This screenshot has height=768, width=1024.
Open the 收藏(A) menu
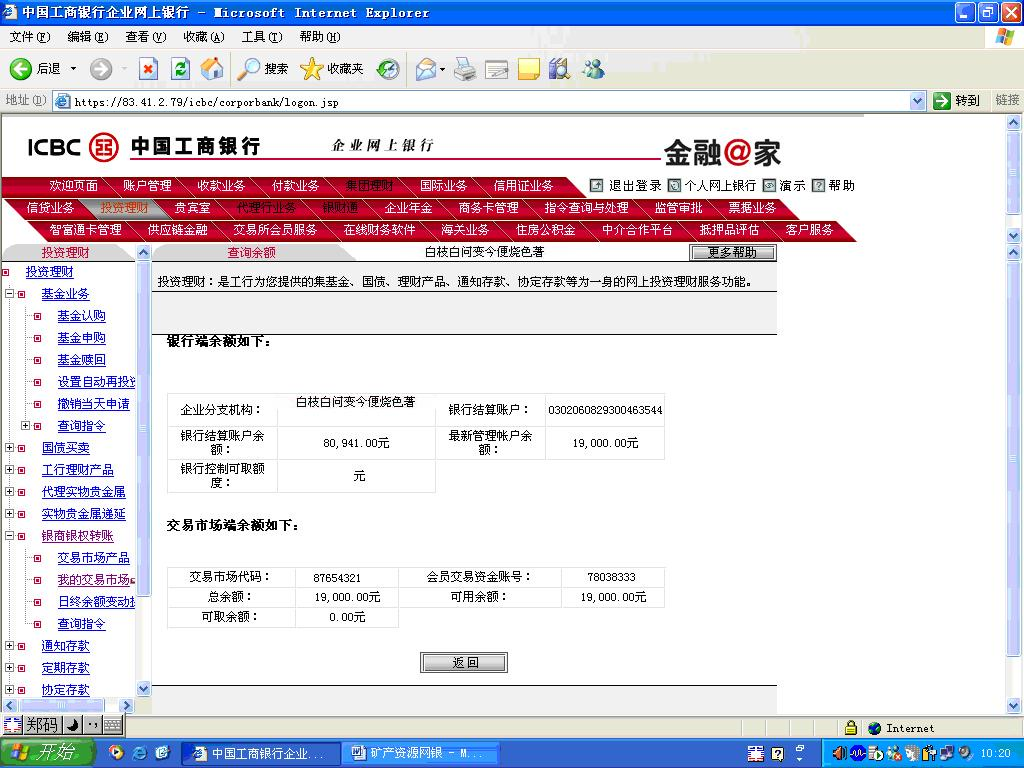pyautogui.click(x=204, y=37)
